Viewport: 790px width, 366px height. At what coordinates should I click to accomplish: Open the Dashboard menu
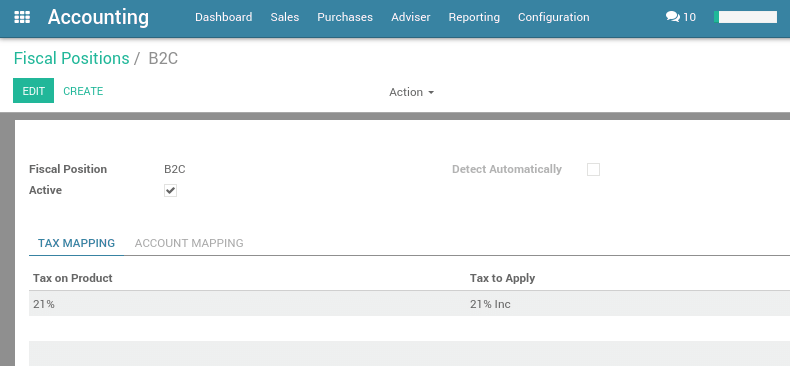(224, 17)
